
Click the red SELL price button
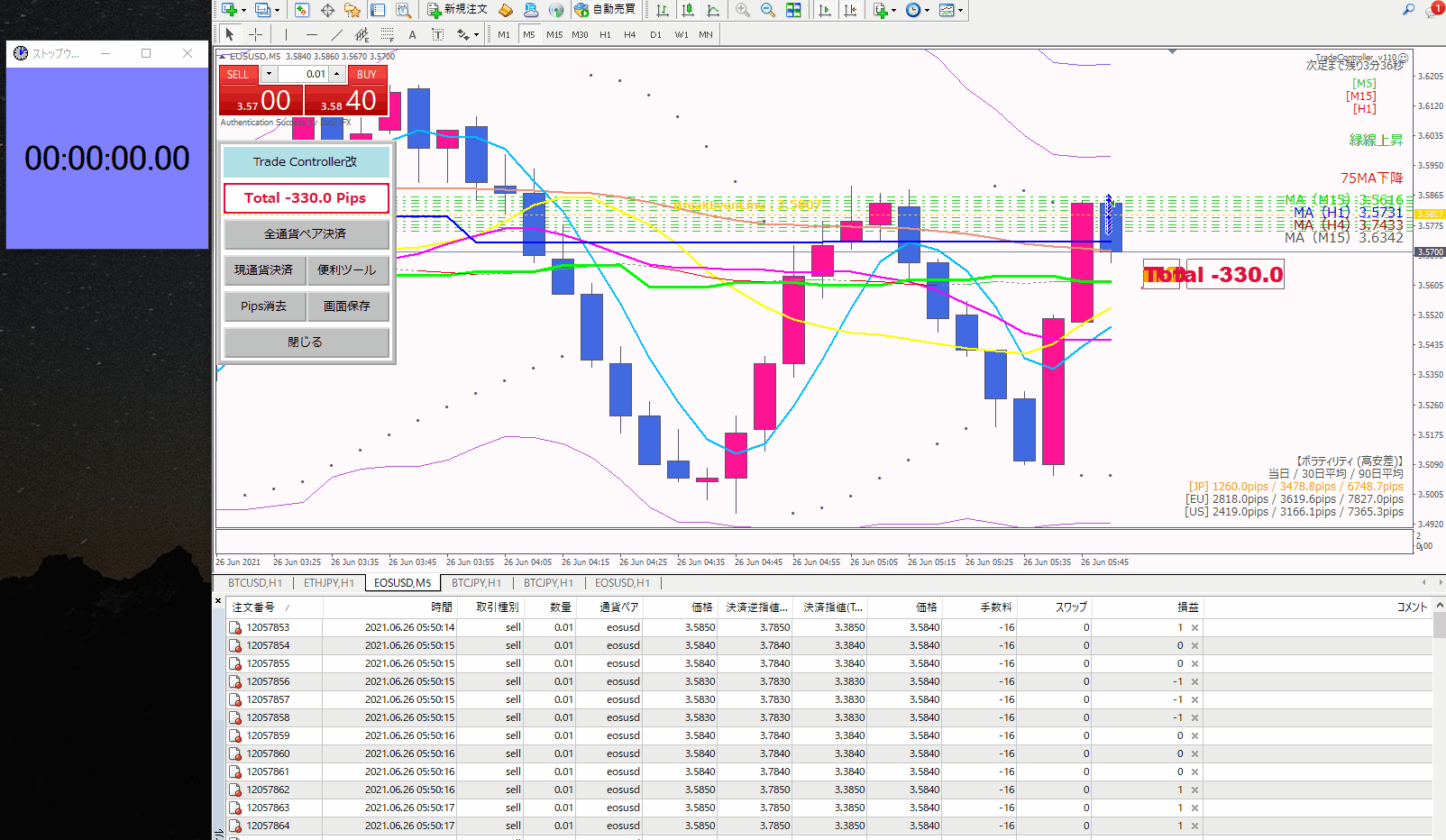[x=261, y=100]
